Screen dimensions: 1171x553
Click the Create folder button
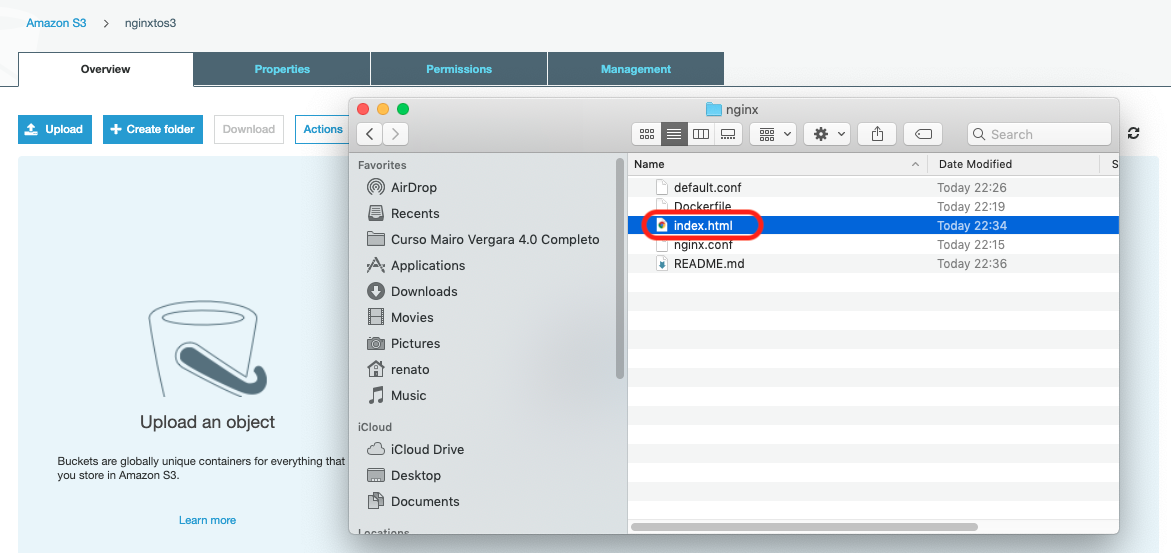coord(153,129)
